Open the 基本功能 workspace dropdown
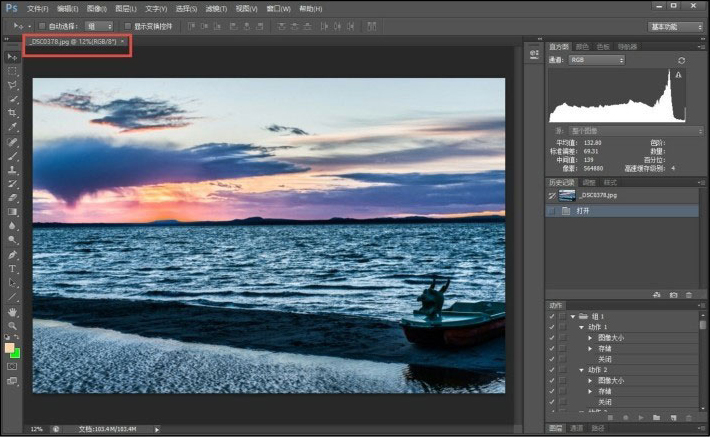Viewport: 710px width, 437px height. click(676, 27)
